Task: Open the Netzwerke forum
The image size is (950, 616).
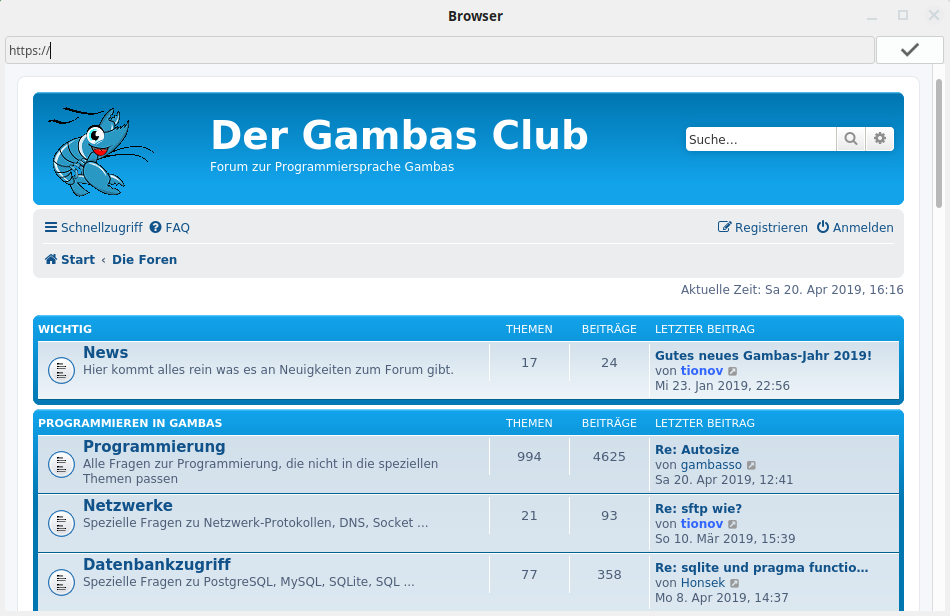Action: click(128, 505)
